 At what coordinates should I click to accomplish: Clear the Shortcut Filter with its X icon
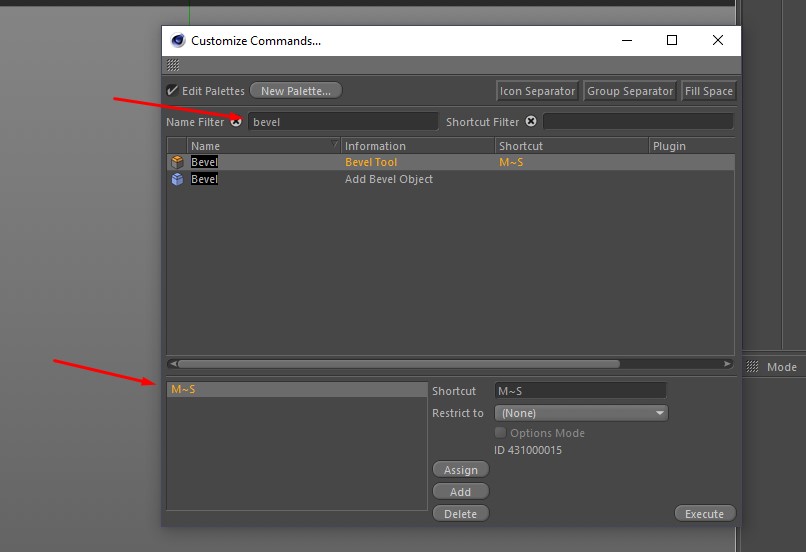pyautogui.click(x=531, y=121)
